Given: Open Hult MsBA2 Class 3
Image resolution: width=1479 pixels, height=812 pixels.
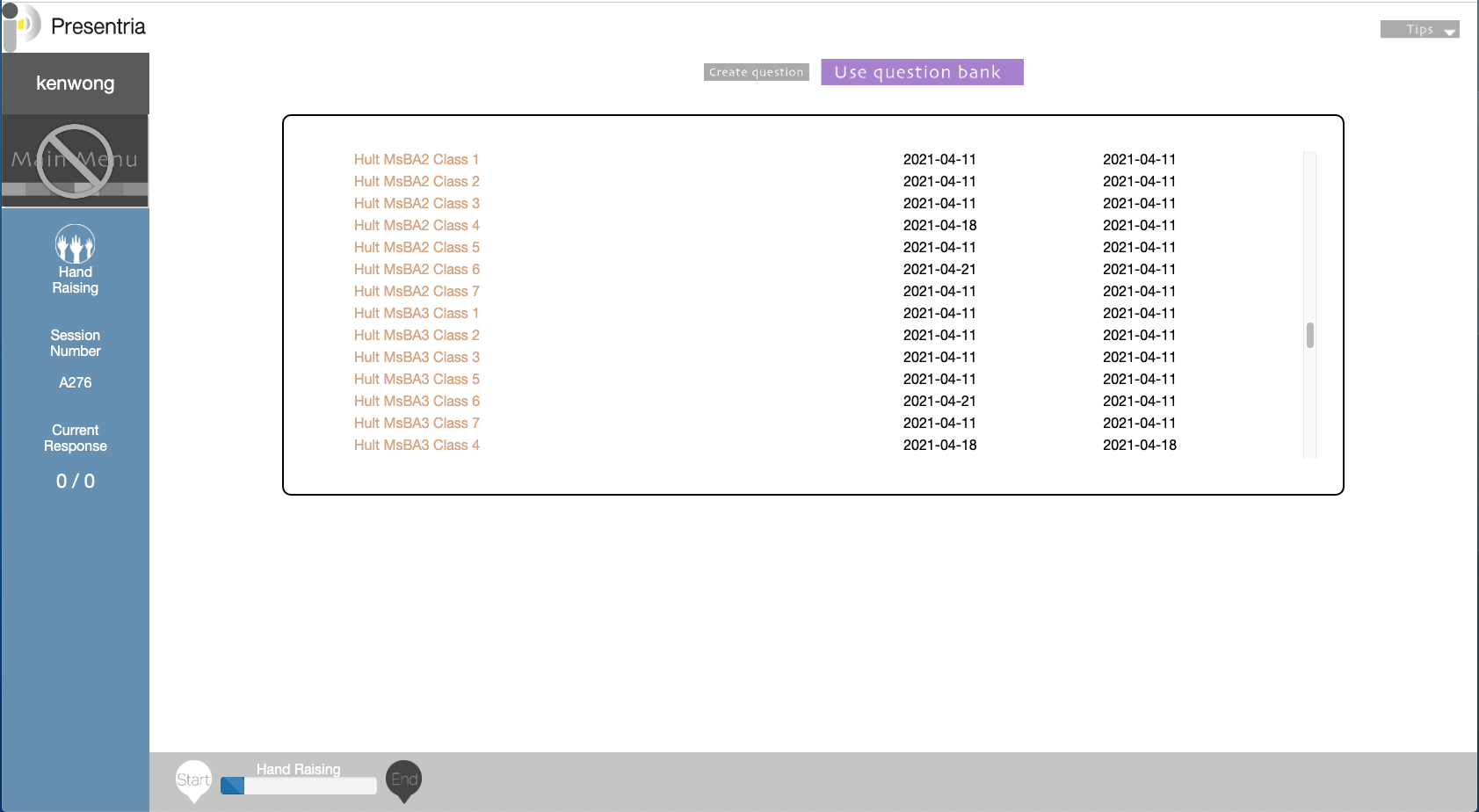Looking at the screenshot, I should [417, 203].
